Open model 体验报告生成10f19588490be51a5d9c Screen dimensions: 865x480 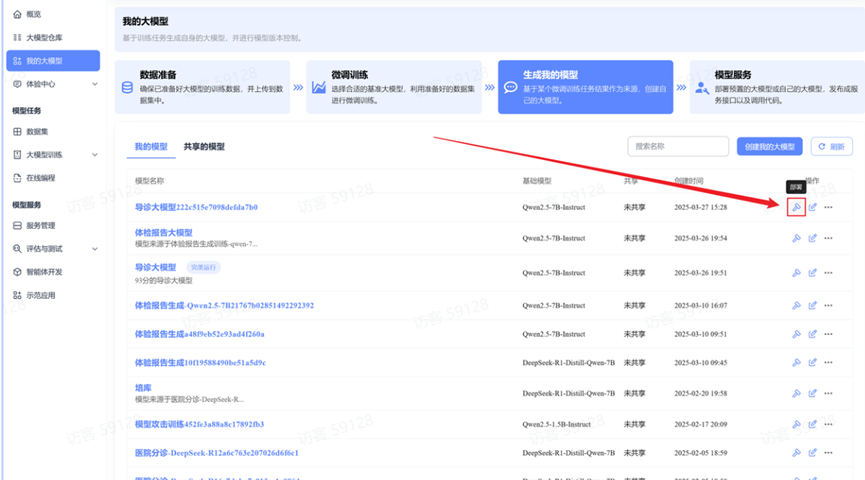[200, 362]
